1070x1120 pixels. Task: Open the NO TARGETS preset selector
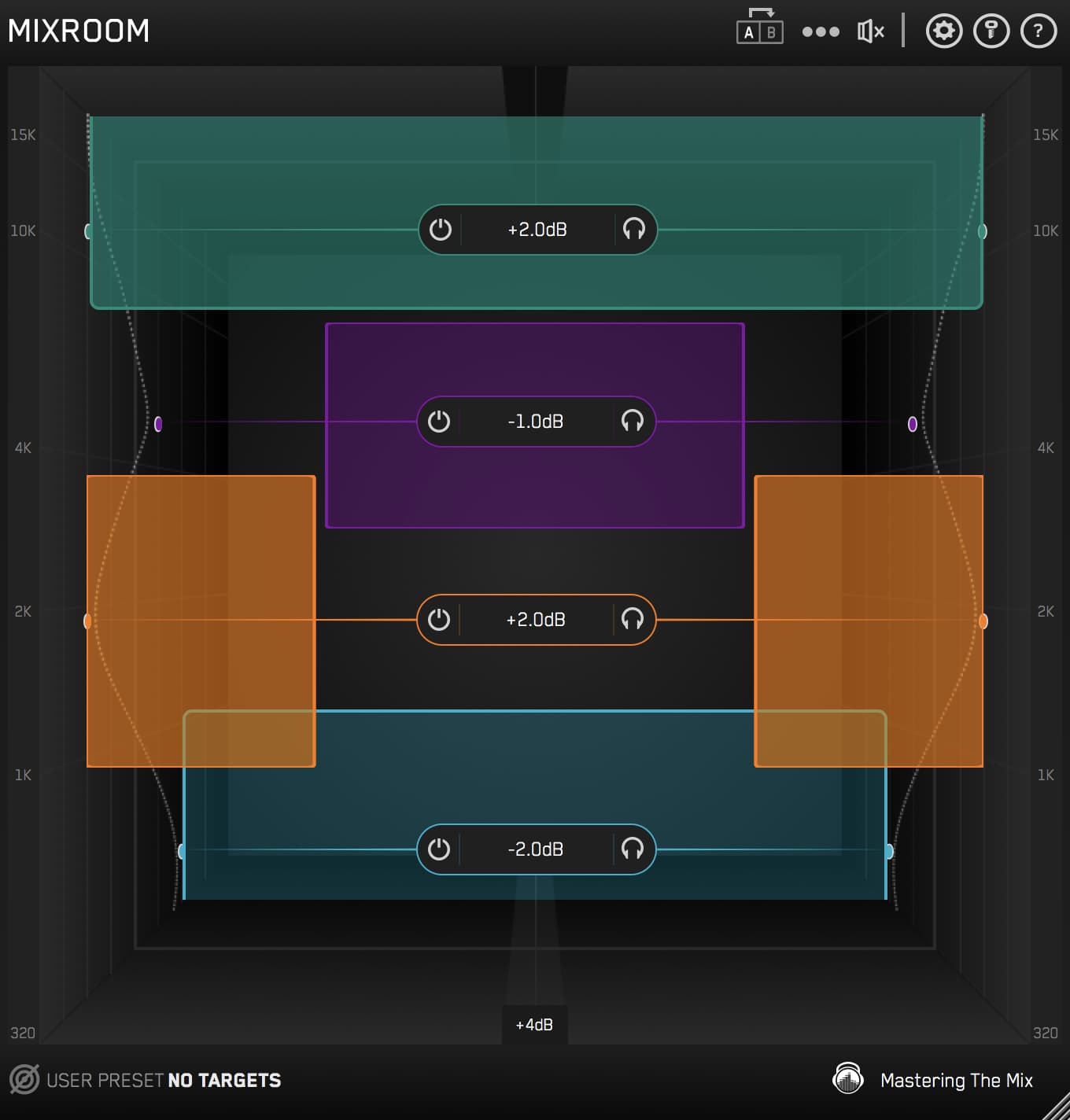point(224,1080)
